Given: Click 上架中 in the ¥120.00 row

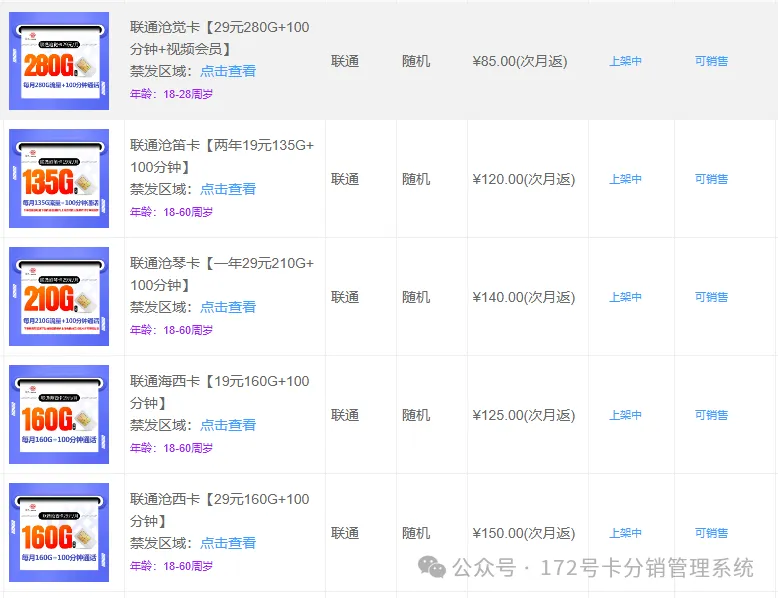Looking at the screenshot, I should point(625,179).
